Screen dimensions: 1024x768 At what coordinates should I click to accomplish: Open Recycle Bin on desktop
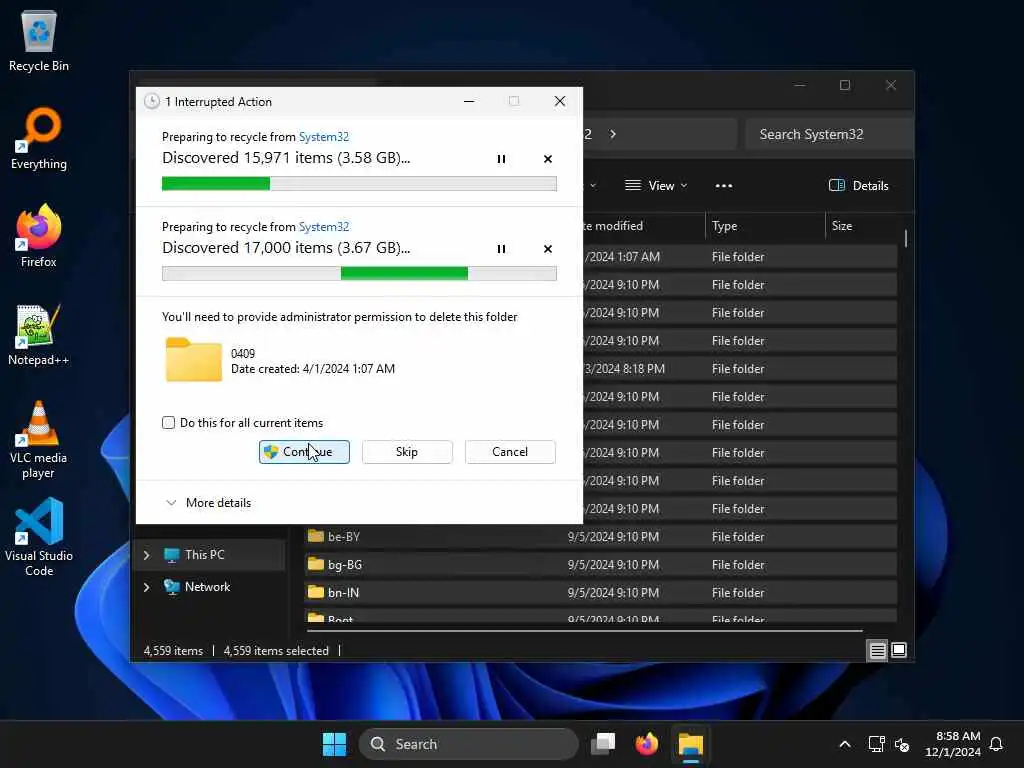pos(39,41)
